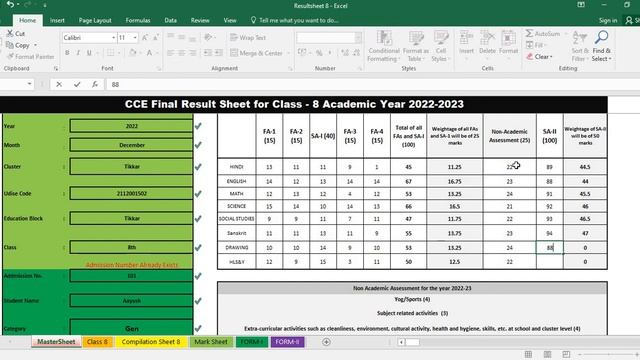The image size is (640, 360).
Task: Open the FORM-I sheet tab
Action: [251, 342]
